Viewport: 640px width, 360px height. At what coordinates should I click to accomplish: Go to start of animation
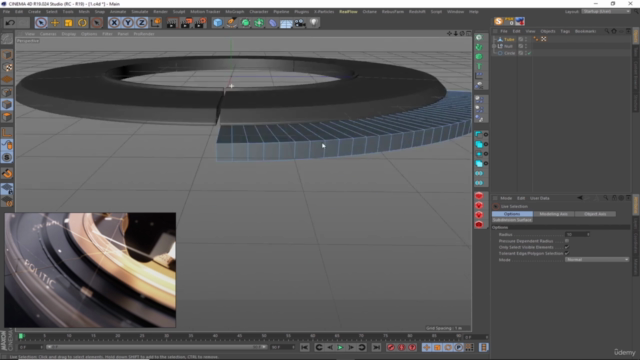[x=304, y=347]
